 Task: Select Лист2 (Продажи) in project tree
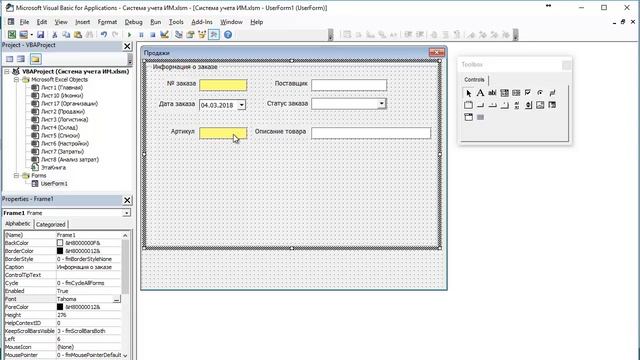coord(63,111)
